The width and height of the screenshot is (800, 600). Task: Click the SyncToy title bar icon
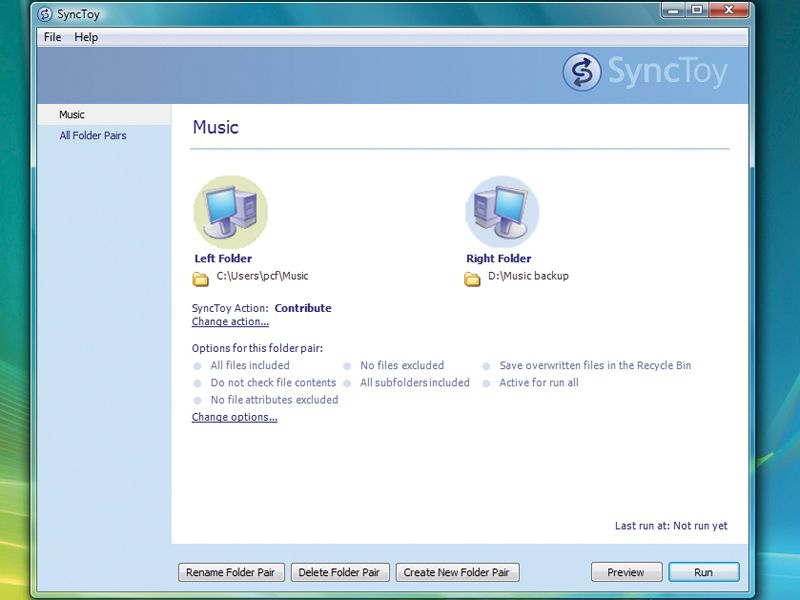(x=45, y=14)
